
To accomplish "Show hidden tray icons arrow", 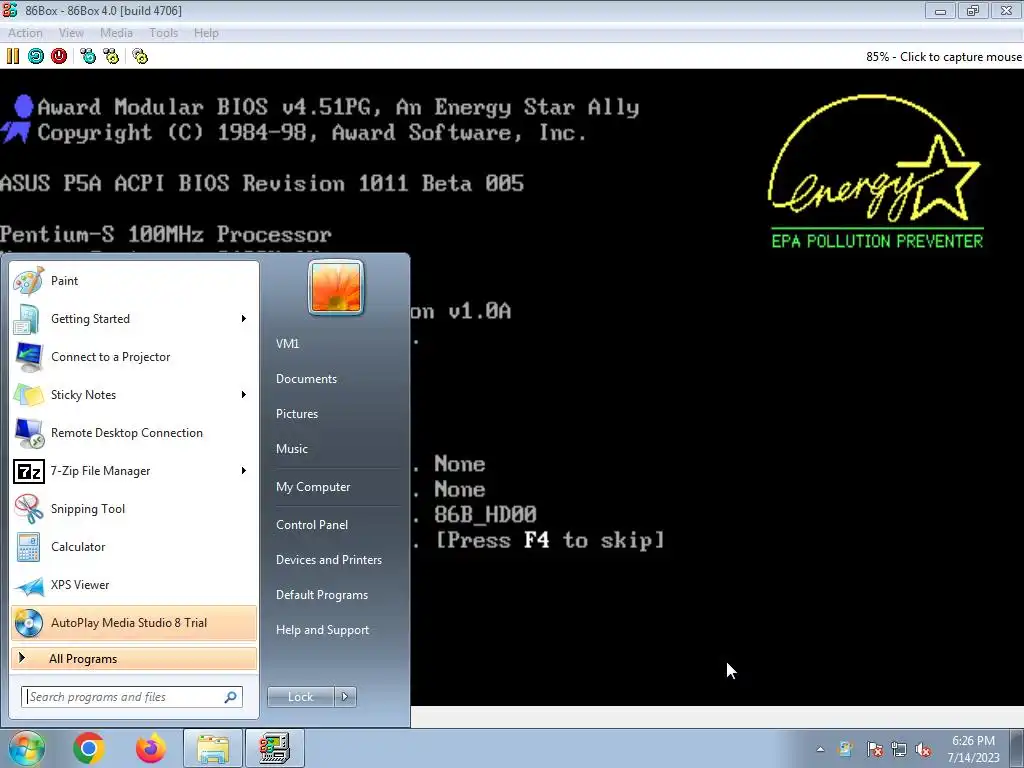I will (820, 749).
